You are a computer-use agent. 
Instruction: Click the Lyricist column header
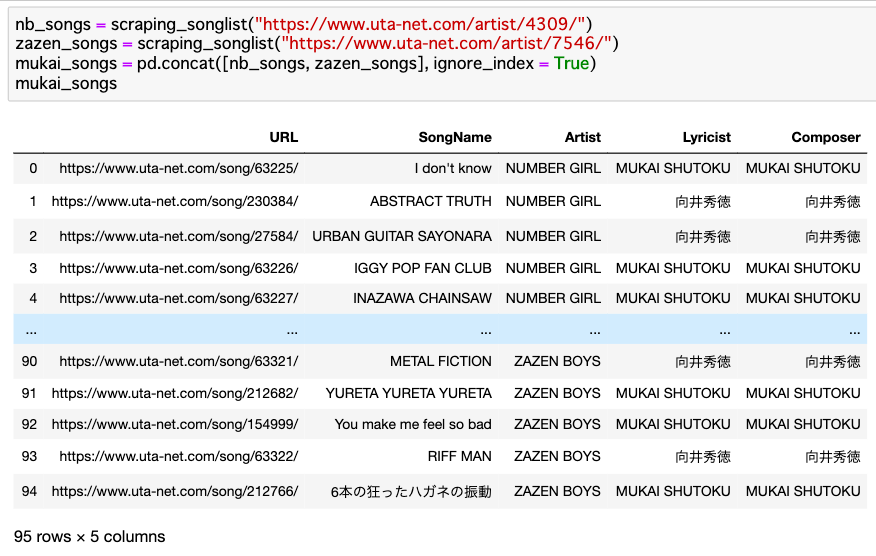point(706,137)
